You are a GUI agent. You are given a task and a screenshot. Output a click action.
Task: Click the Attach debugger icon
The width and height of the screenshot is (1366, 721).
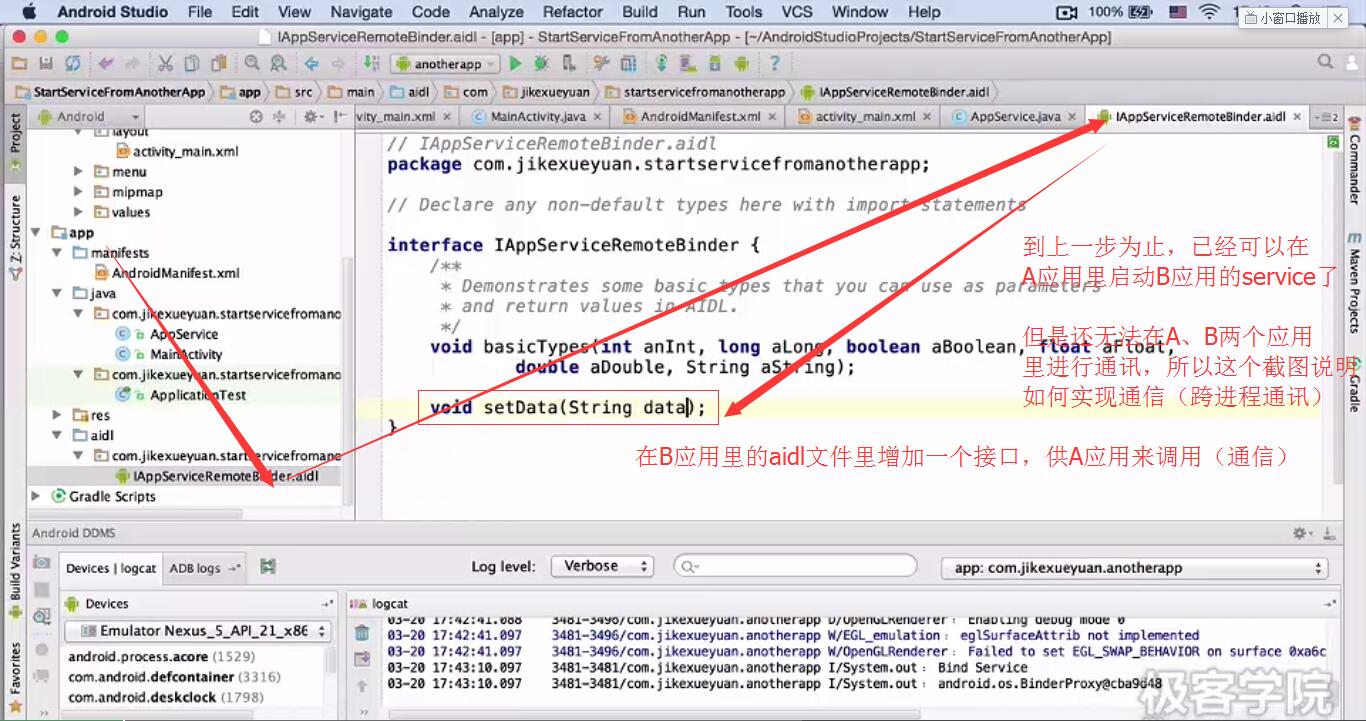pyautogui.click(x=569, y=63)
